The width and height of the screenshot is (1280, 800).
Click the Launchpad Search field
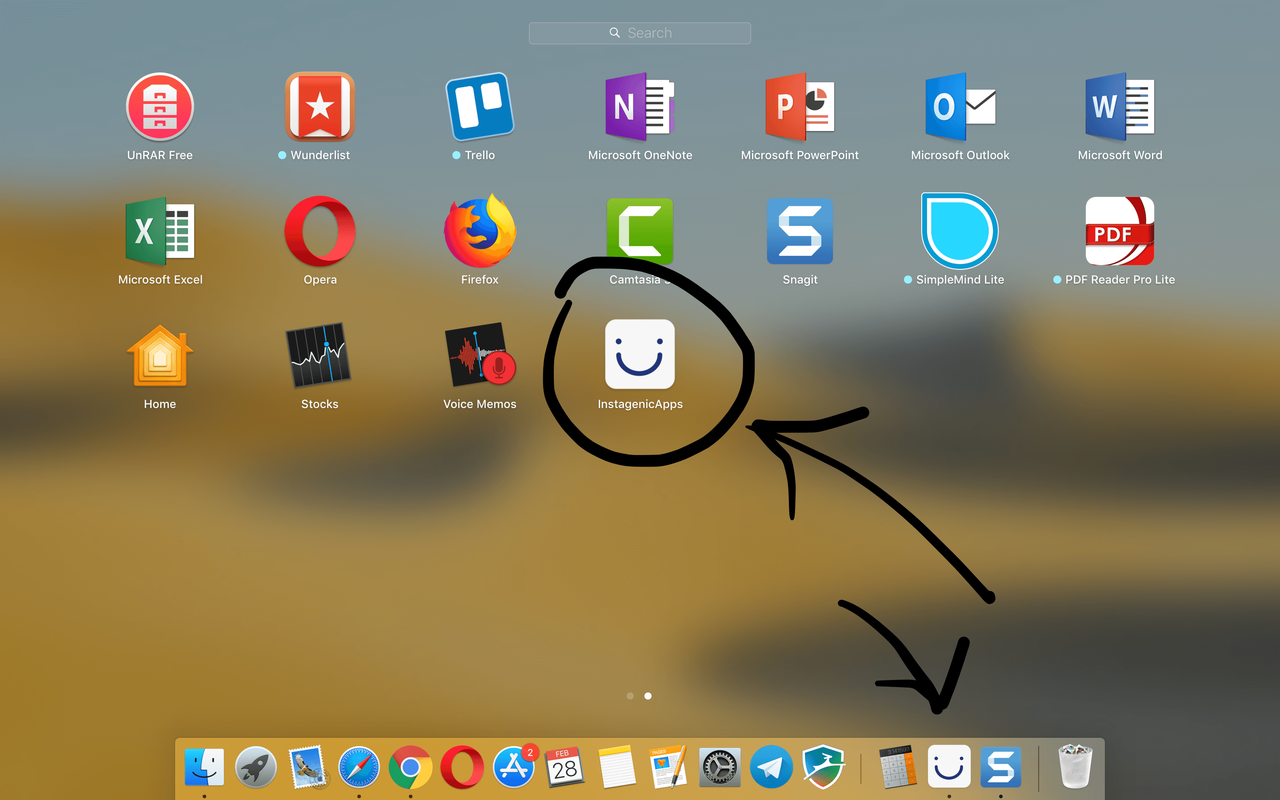point(640,33)
